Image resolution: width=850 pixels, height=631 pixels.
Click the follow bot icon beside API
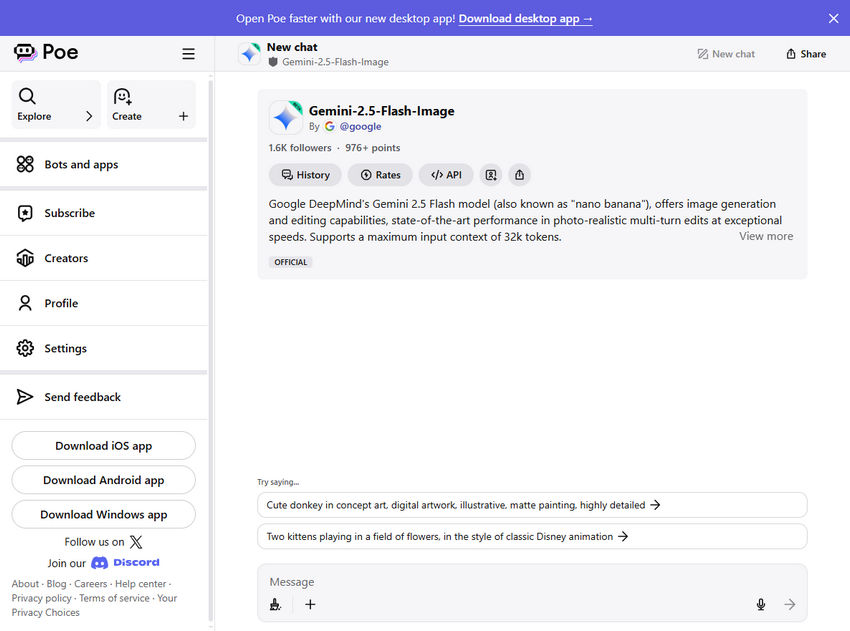click(490, 175)
